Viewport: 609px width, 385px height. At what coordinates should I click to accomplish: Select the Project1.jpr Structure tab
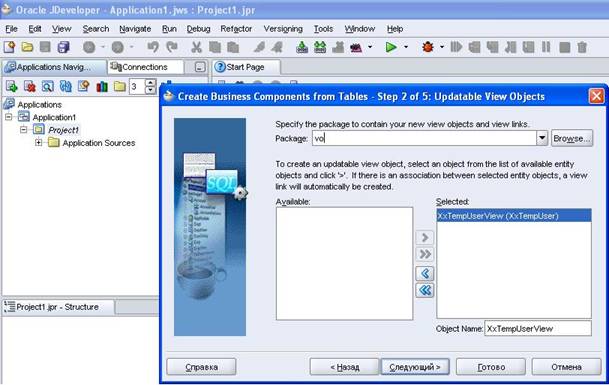(x=58, y=307)
